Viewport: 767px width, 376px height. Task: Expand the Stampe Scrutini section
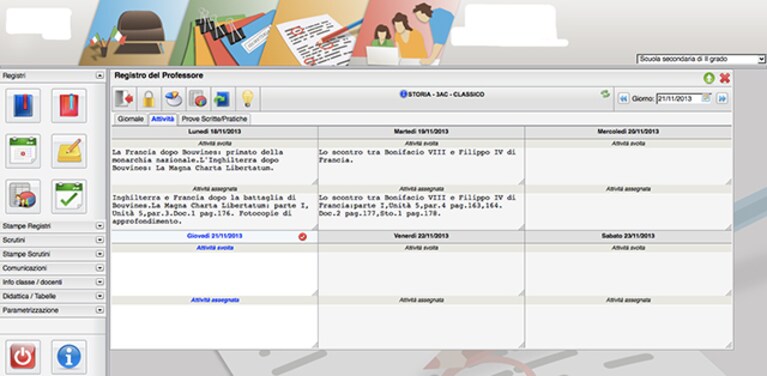(x=100, y=254)
